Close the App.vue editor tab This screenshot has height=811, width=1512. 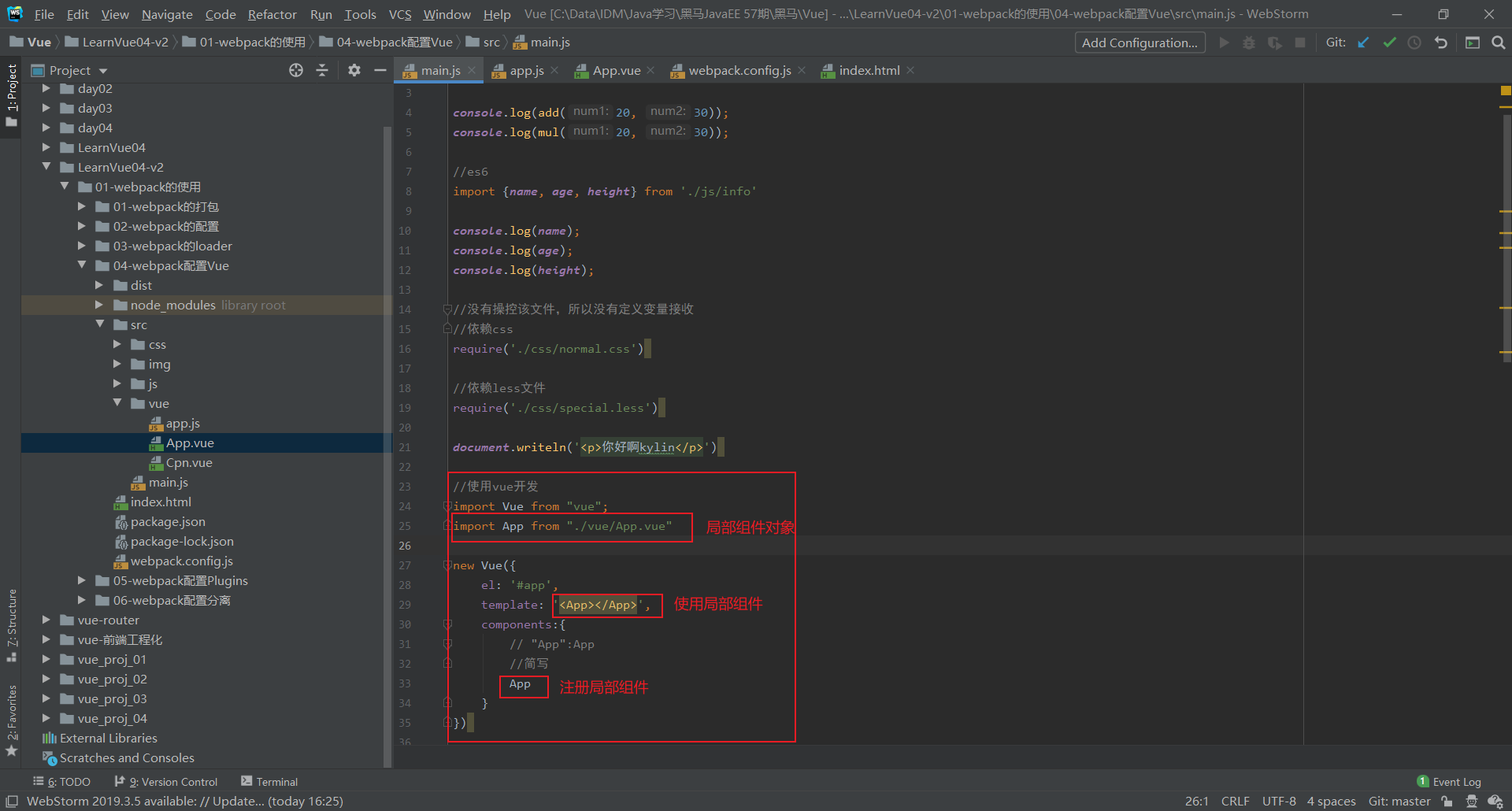click(650, 70)
